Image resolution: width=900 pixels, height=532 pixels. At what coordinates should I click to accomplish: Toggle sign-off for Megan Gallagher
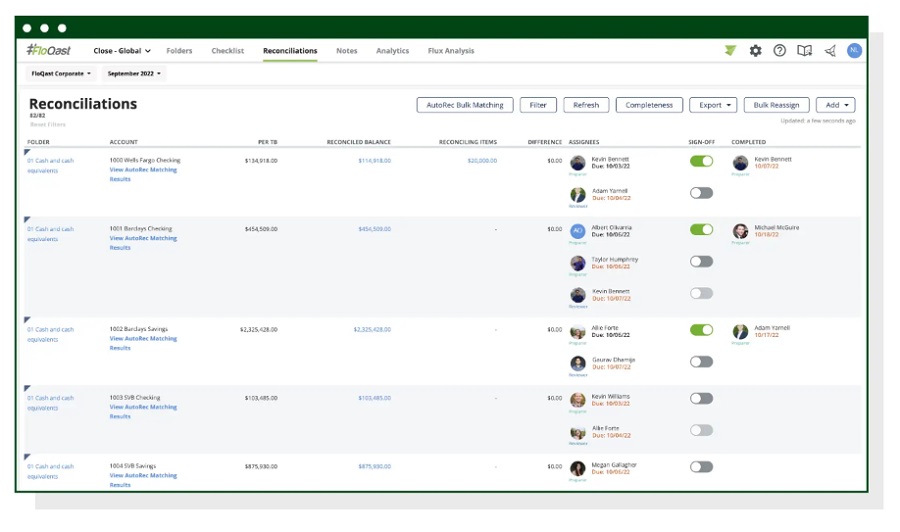[x=701, y=467]
